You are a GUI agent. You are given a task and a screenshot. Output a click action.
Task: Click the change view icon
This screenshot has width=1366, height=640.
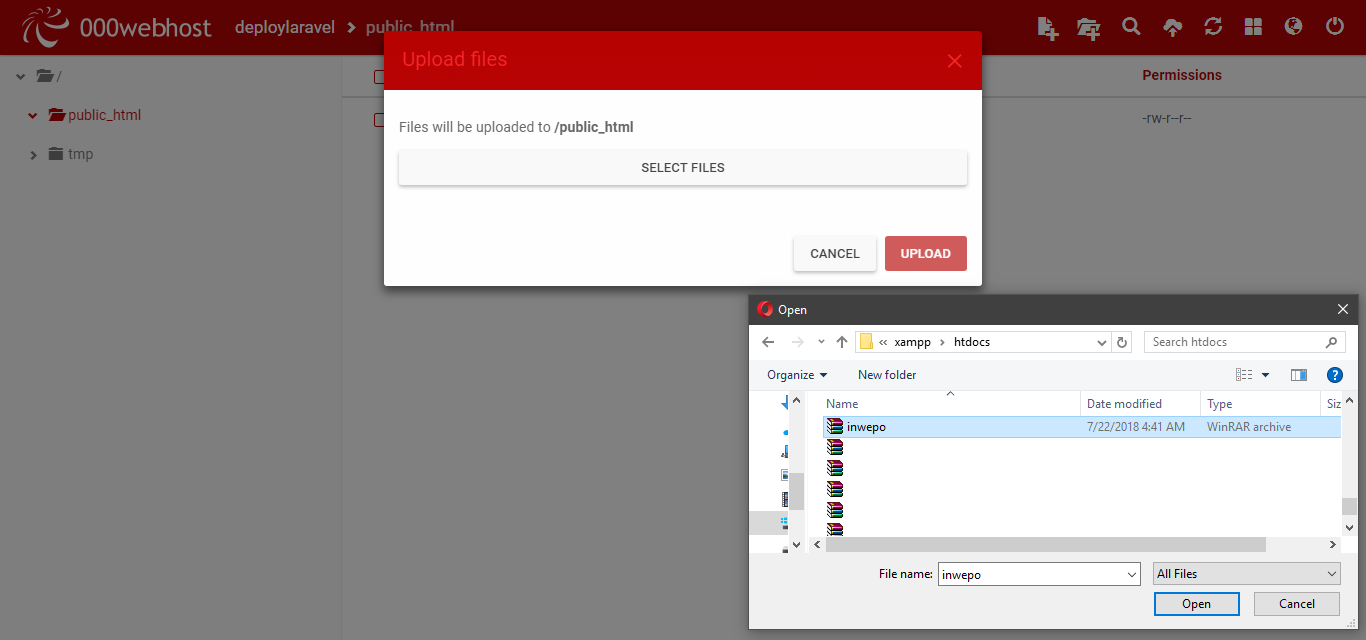tap(1244, 375)
